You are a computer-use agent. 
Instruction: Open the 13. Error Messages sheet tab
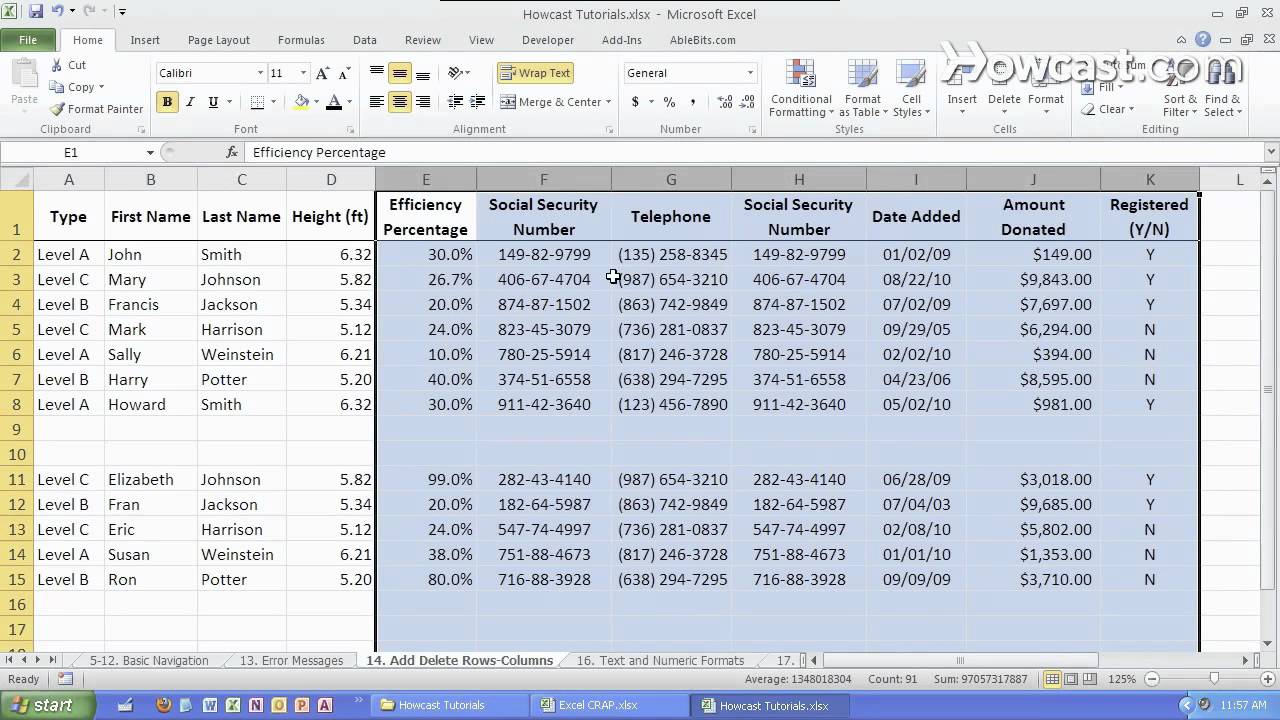point(291,660)
